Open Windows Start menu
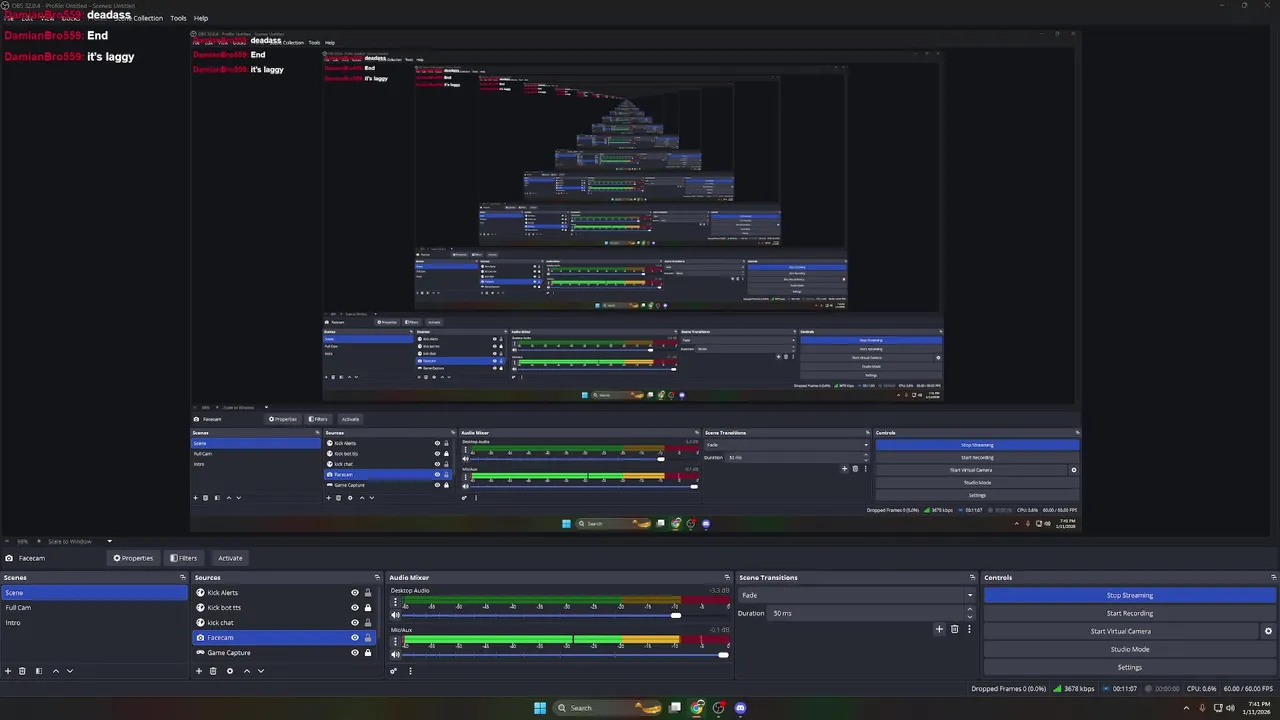The width and height of the screenshot is (1280, 720). tap(540, 708)
